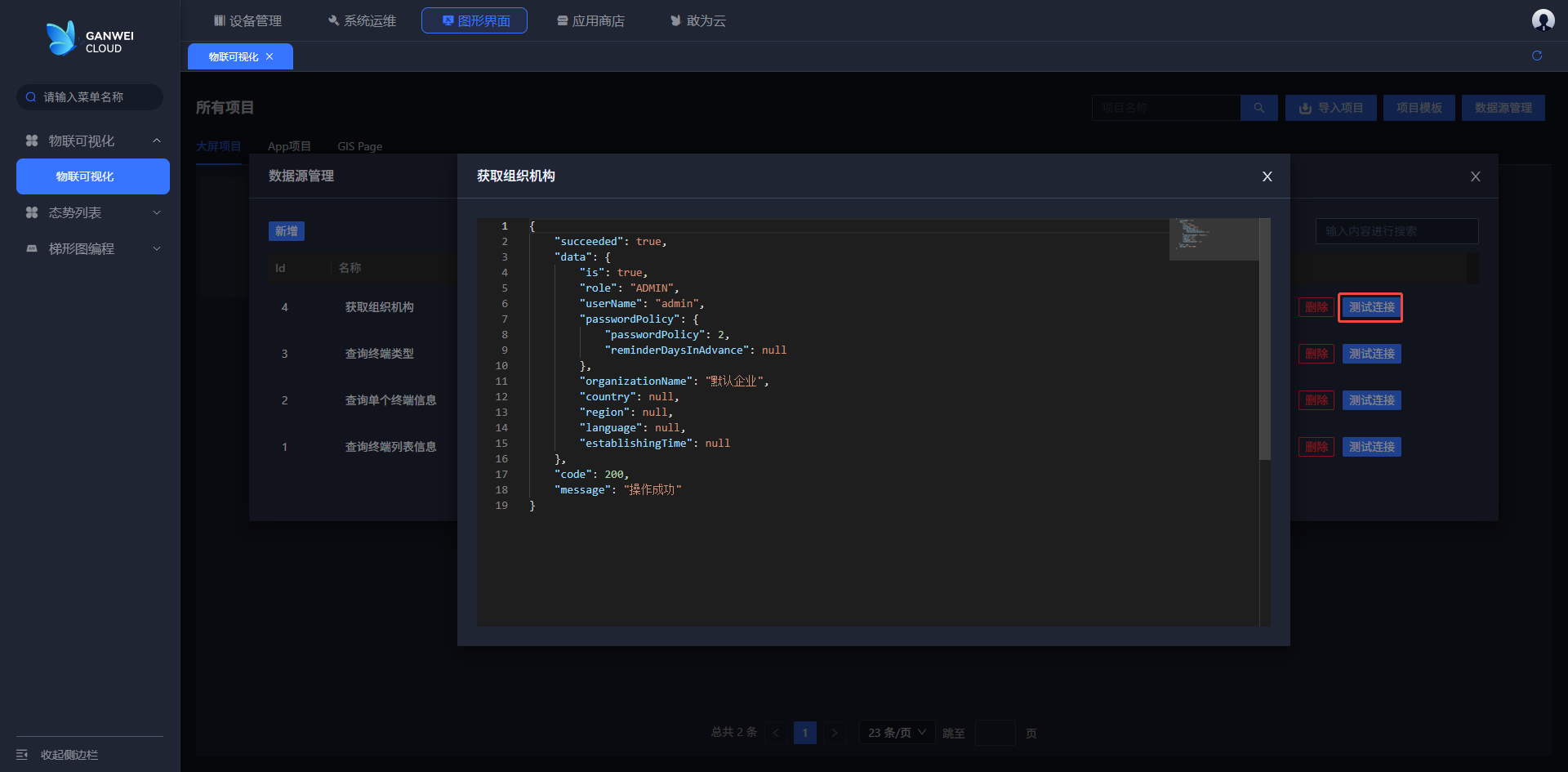This screenshot has width=1568, height=772.
Task: Select the App项目 tab
Action: pyautogui.click(x=289, y=146)
